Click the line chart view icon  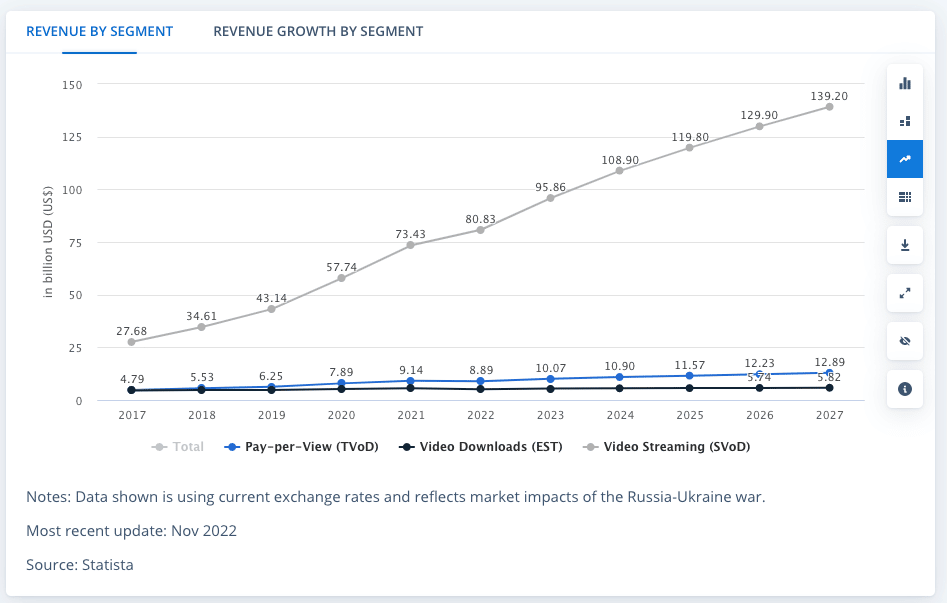[x=904, y=158]
